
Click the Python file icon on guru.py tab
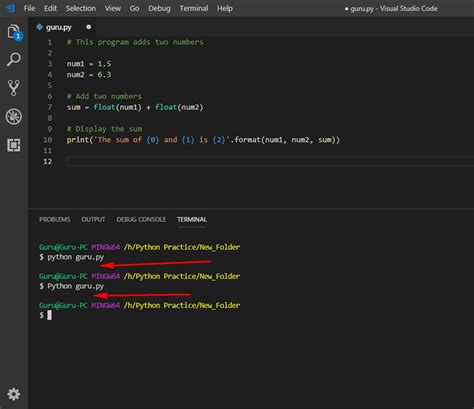[39, 27]
